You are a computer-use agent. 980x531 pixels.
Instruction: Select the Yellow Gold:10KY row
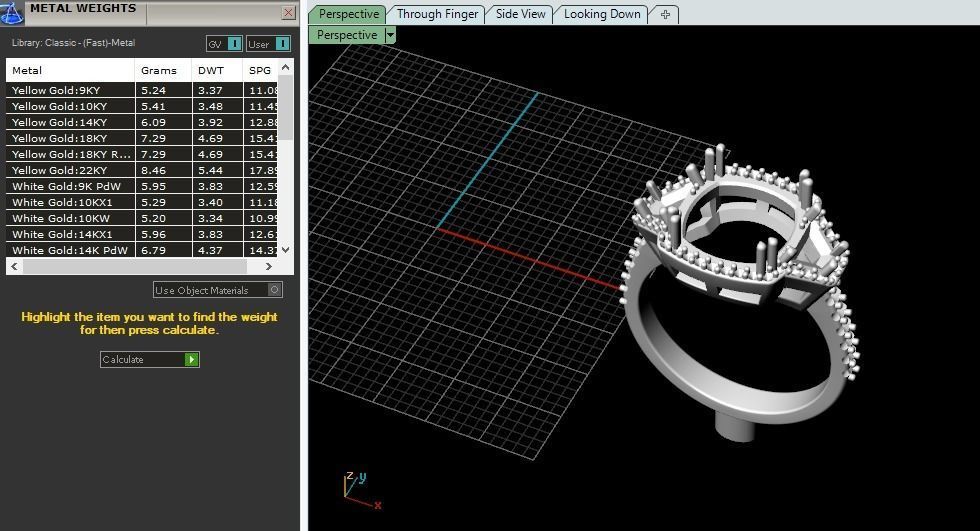142,106
